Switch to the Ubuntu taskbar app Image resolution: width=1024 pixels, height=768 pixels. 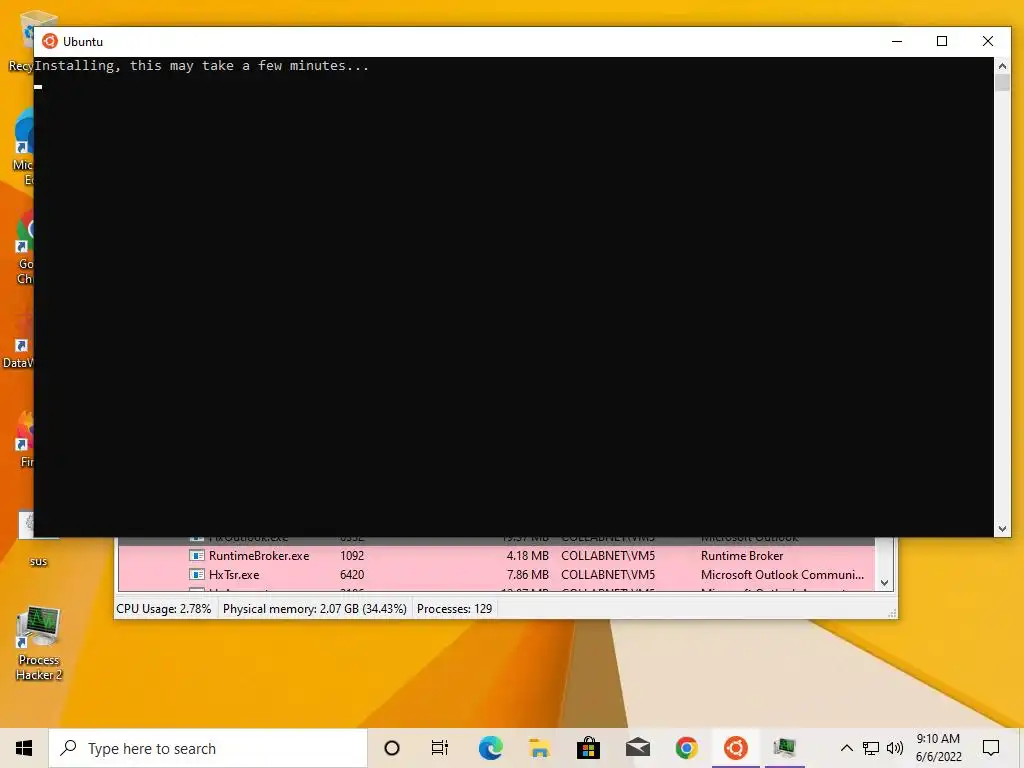point(736,748)
